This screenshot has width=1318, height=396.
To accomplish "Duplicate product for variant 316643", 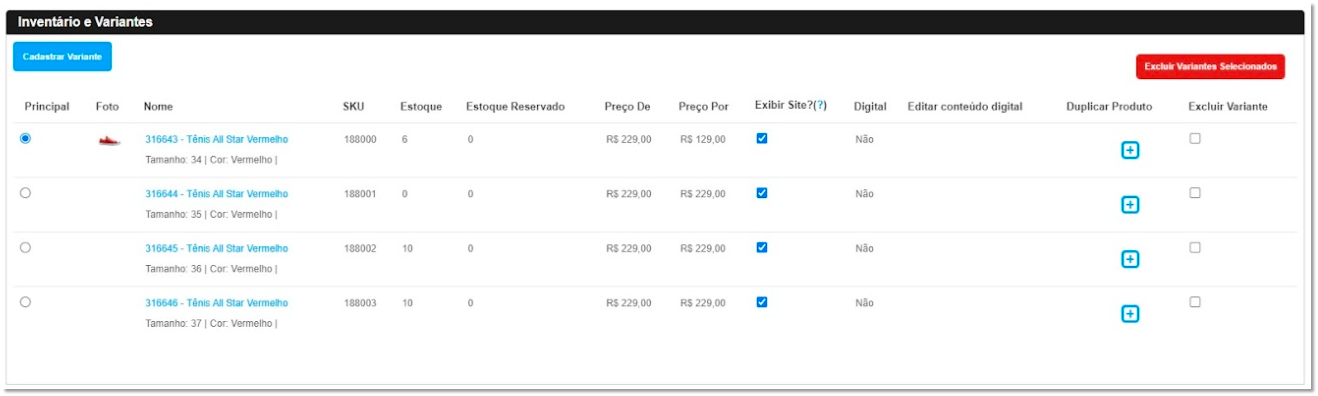I will [1130, 150].
